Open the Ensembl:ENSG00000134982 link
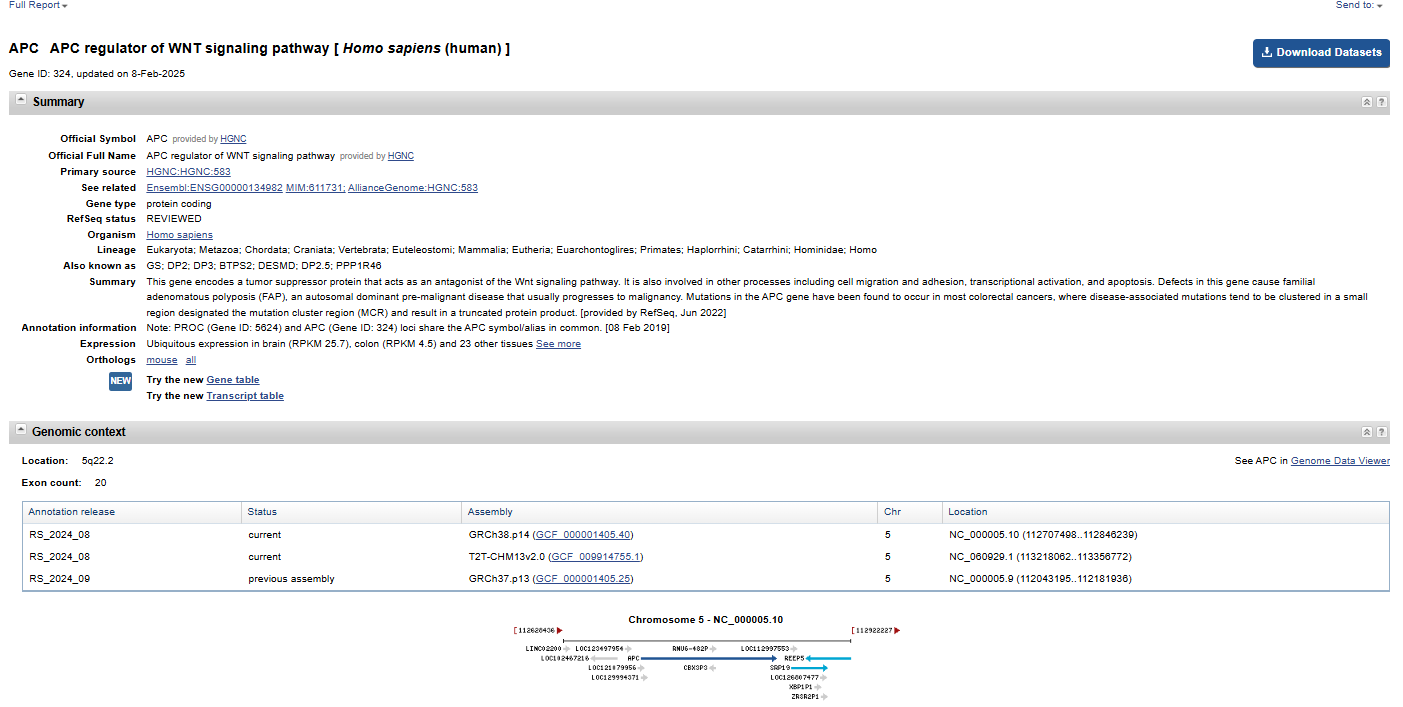This screenshot has height=707, width=1403. pos(214,188)
